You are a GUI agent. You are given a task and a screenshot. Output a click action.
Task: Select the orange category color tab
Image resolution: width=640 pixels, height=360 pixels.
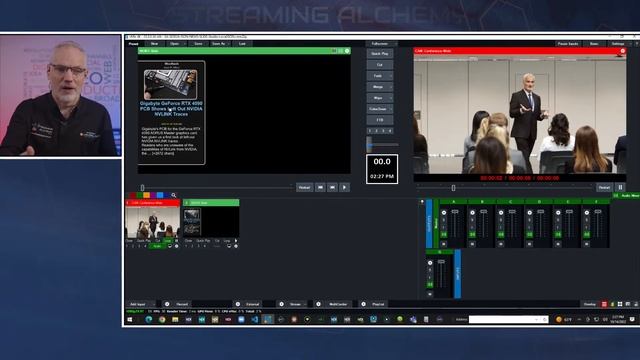147,195
